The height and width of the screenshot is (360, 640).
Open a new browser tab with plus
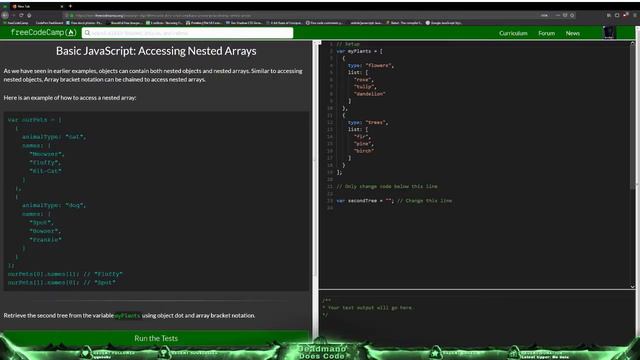[70, 6]
